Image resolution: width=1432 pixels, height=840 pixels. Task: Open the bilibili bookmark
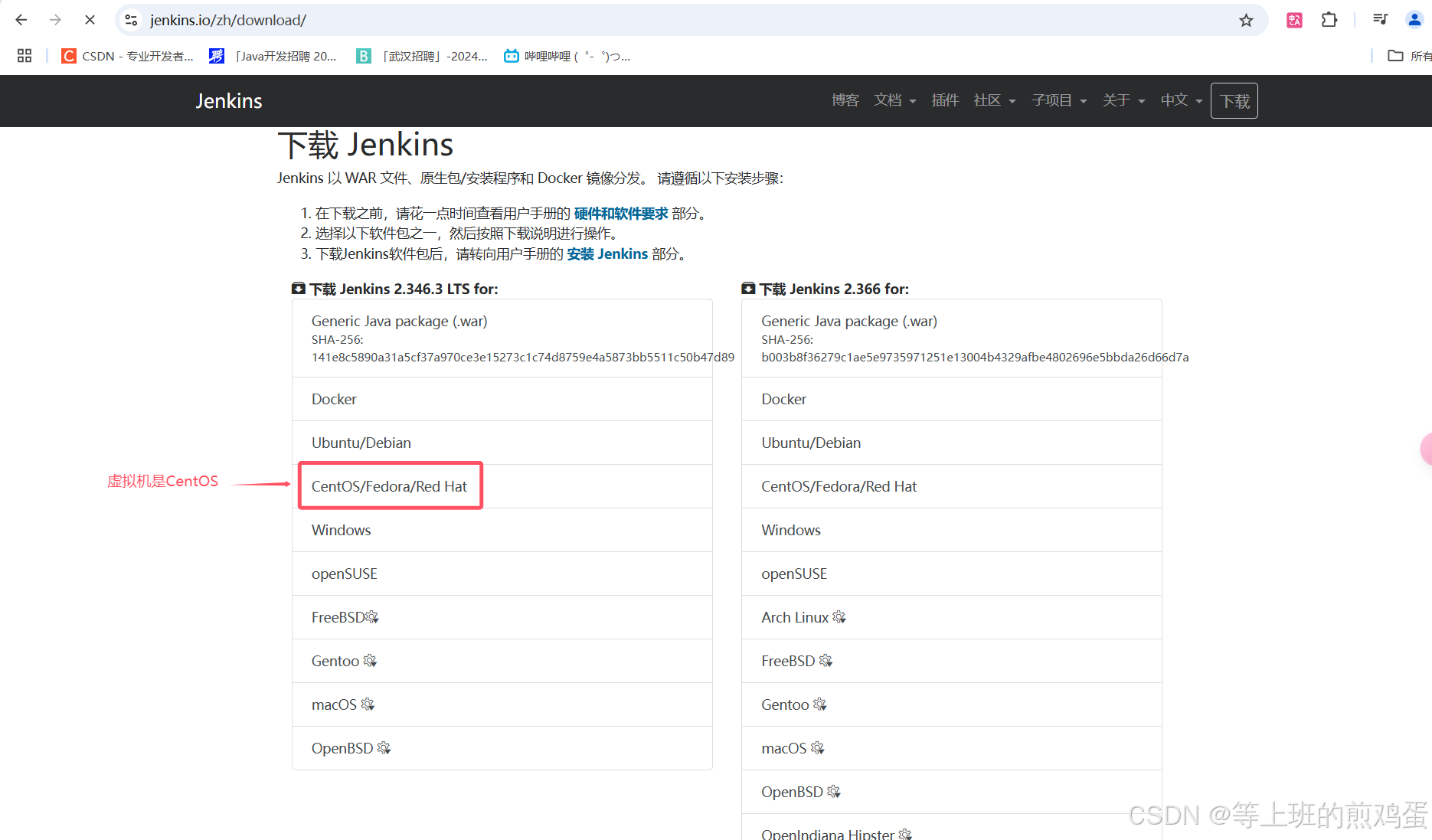tap(567, 56)
